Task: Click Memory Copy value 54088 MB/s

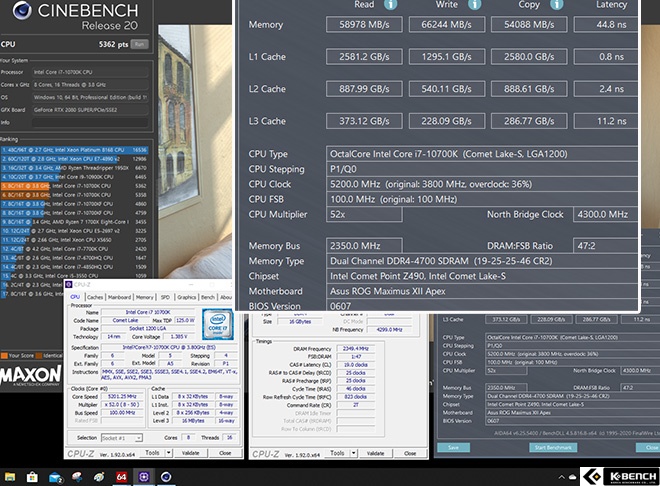Action: tap(529, 24)
